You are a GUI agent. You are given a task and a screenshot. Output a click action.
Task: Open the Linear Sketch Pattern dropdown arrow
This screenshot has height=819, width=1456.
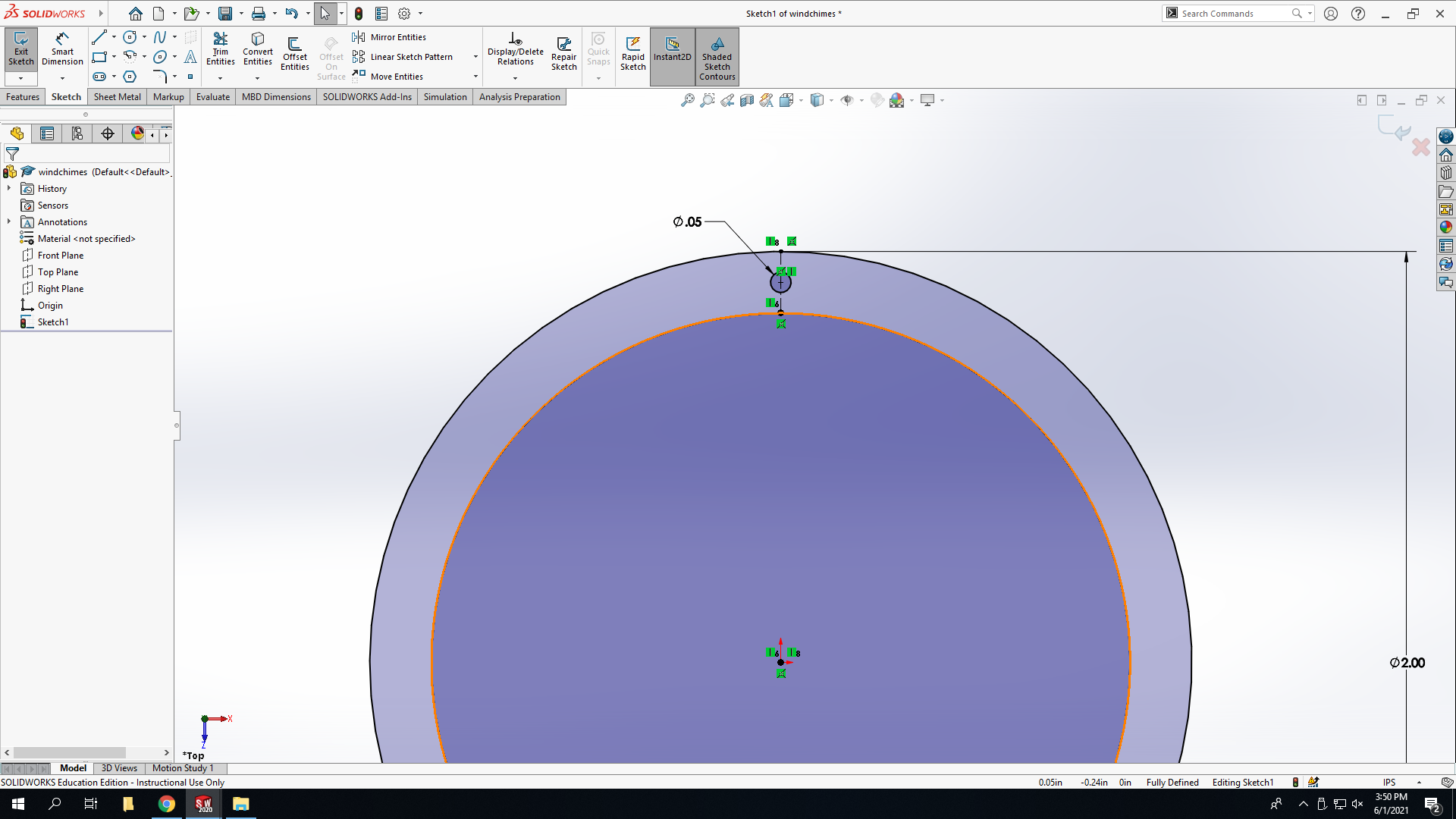tap(475, 57)
